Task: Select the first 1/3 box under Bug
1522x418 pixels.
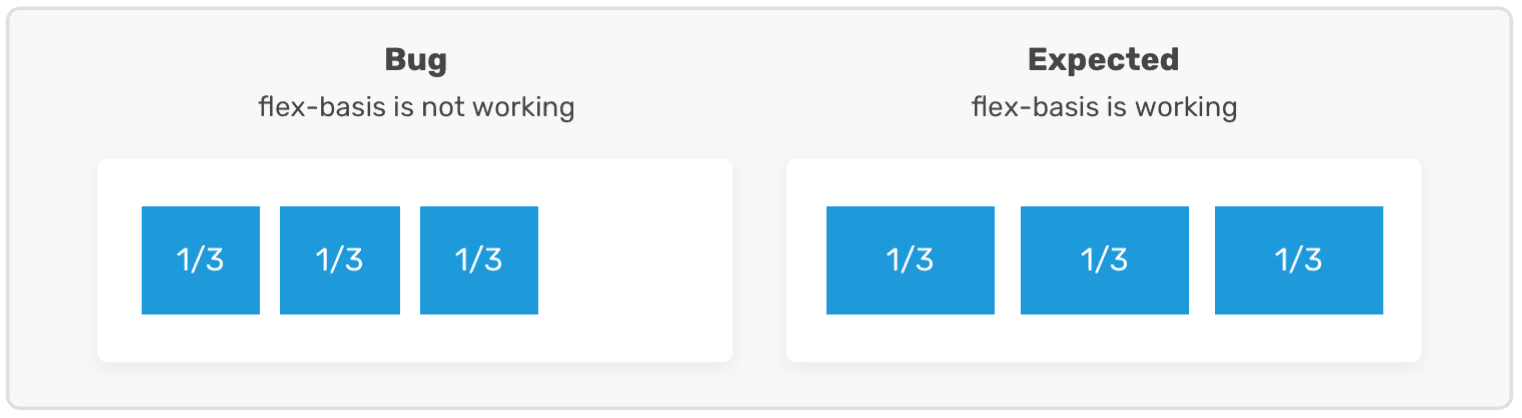Action: point(200,260)
